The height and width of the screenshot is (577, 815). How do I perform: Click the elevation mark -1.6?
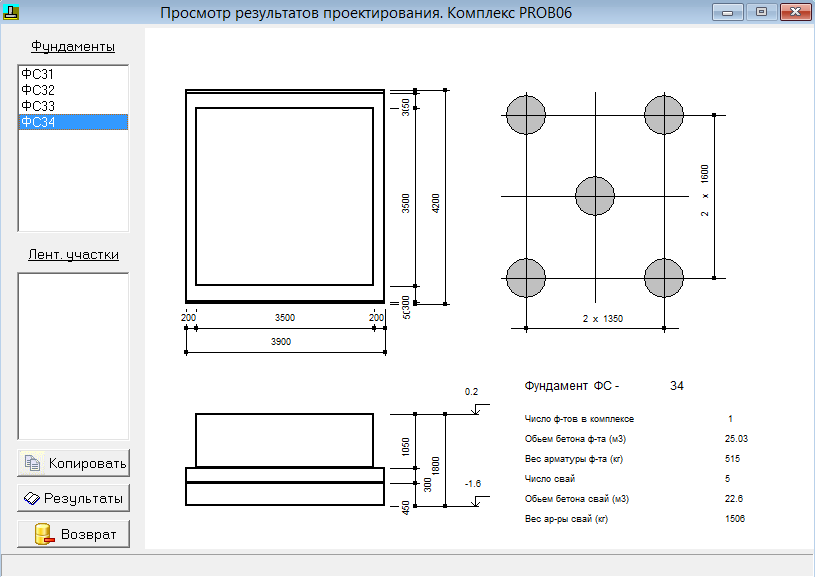pos(472,484)
